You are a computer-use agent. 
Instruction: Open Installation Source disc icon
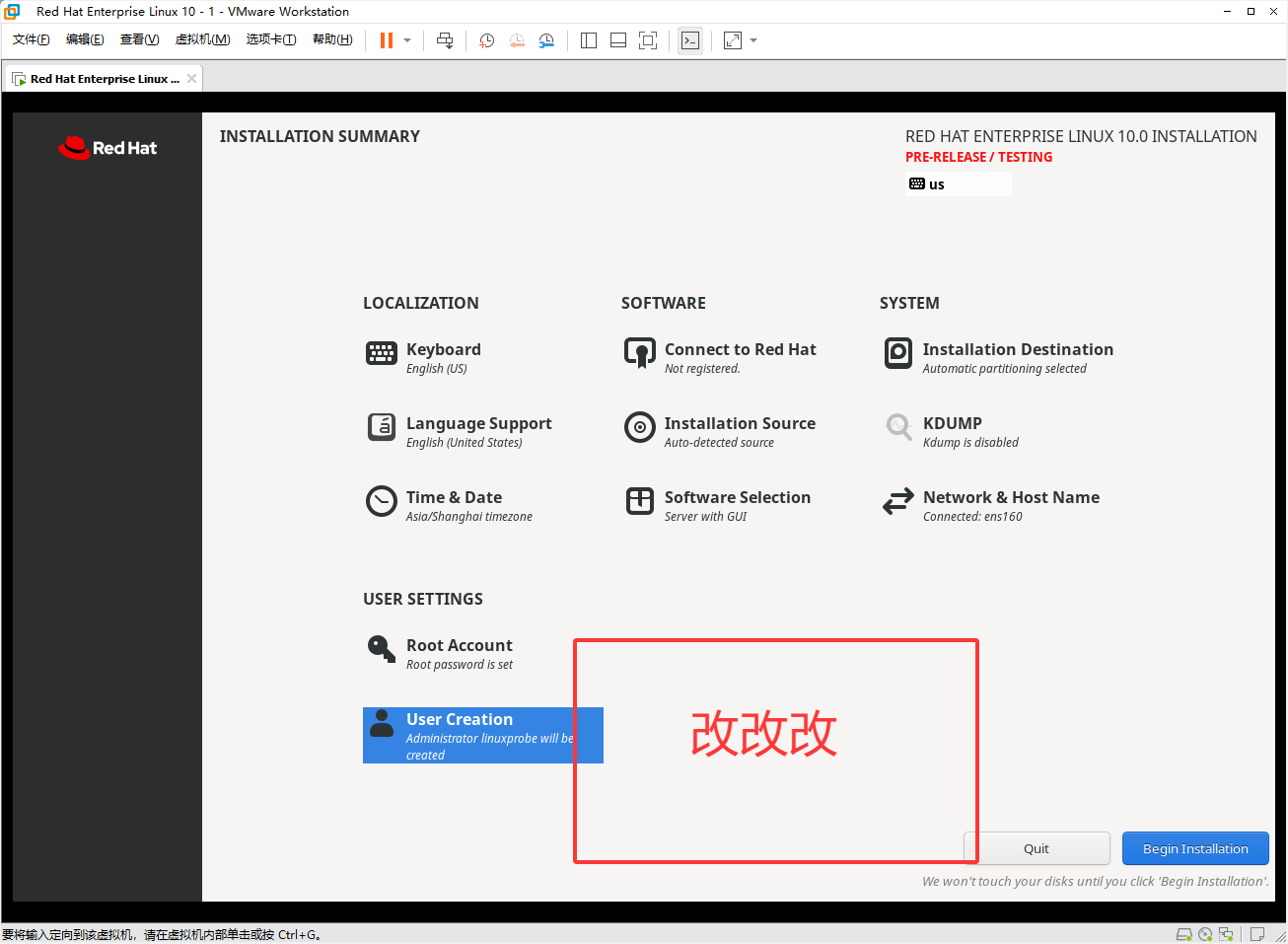click(x=640, y=427)
